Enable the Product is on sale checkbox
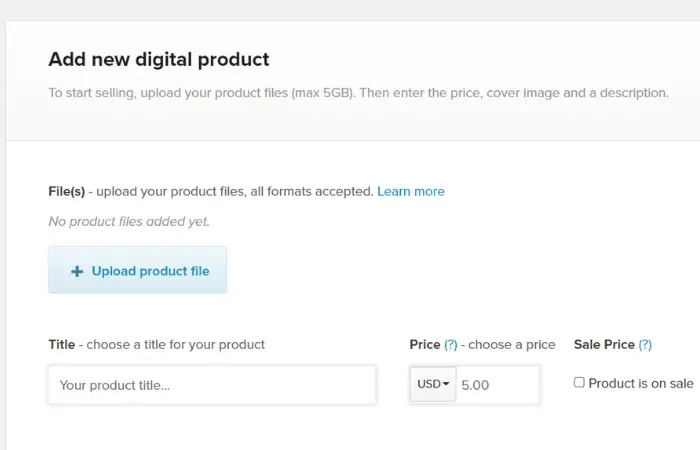 [x=579, y=383]
